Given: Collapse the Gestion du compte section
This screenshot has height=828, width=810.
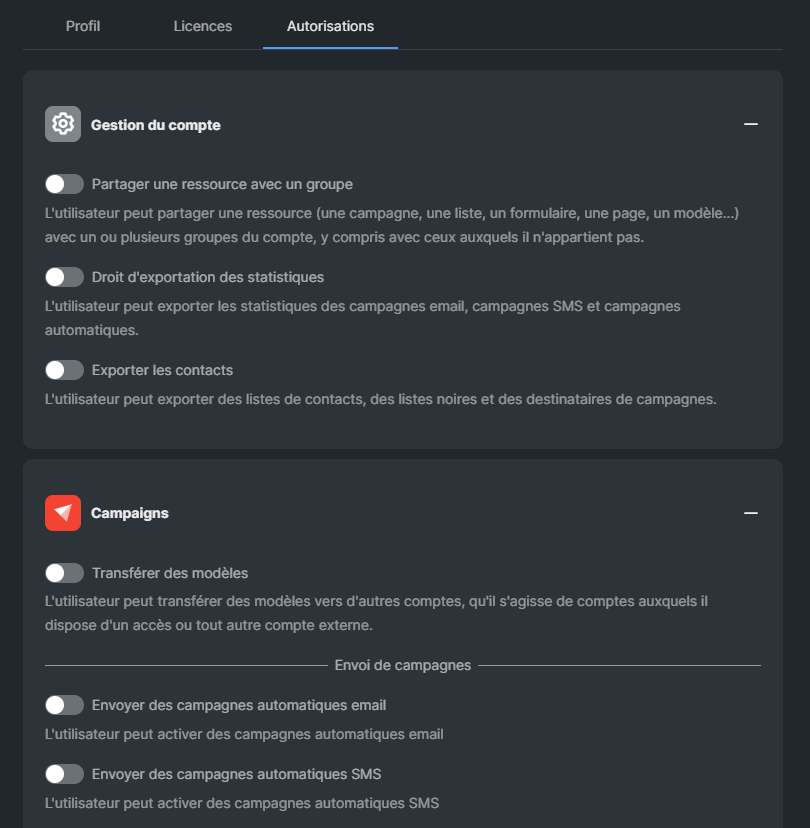Looking at the screenshot, I should (751, 123).
